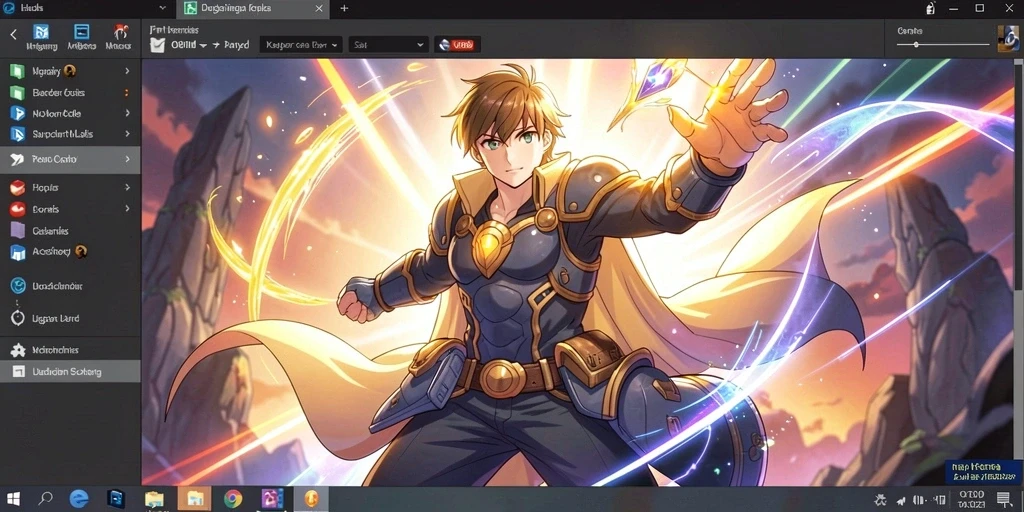Expand the highlighted Pesc Carlo sidebar item
The image size is (1024, 512).
click(70, 159)
